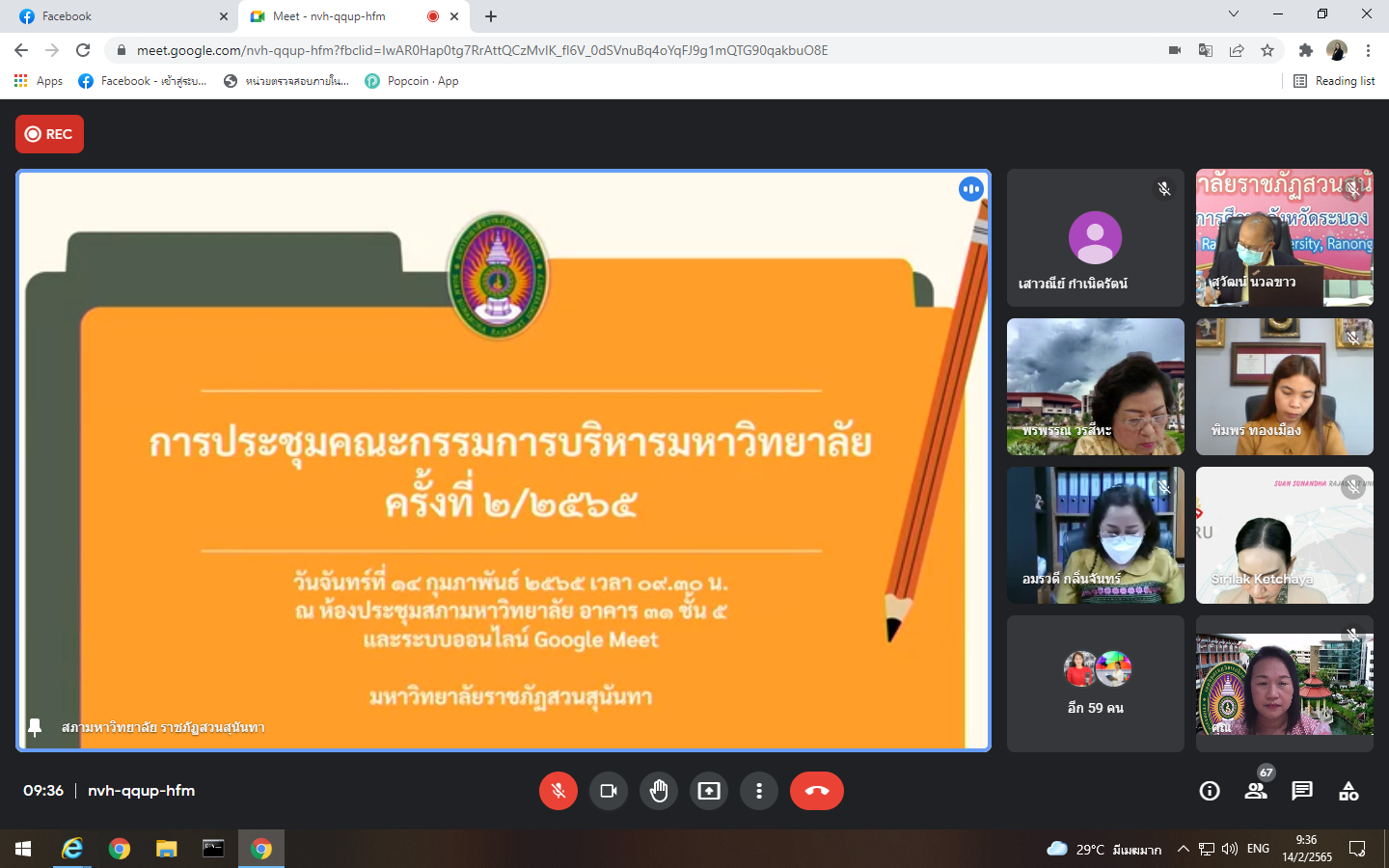
Task: Open the Reading list panel
Action: pyautogui.click(x=1335, y=81)
